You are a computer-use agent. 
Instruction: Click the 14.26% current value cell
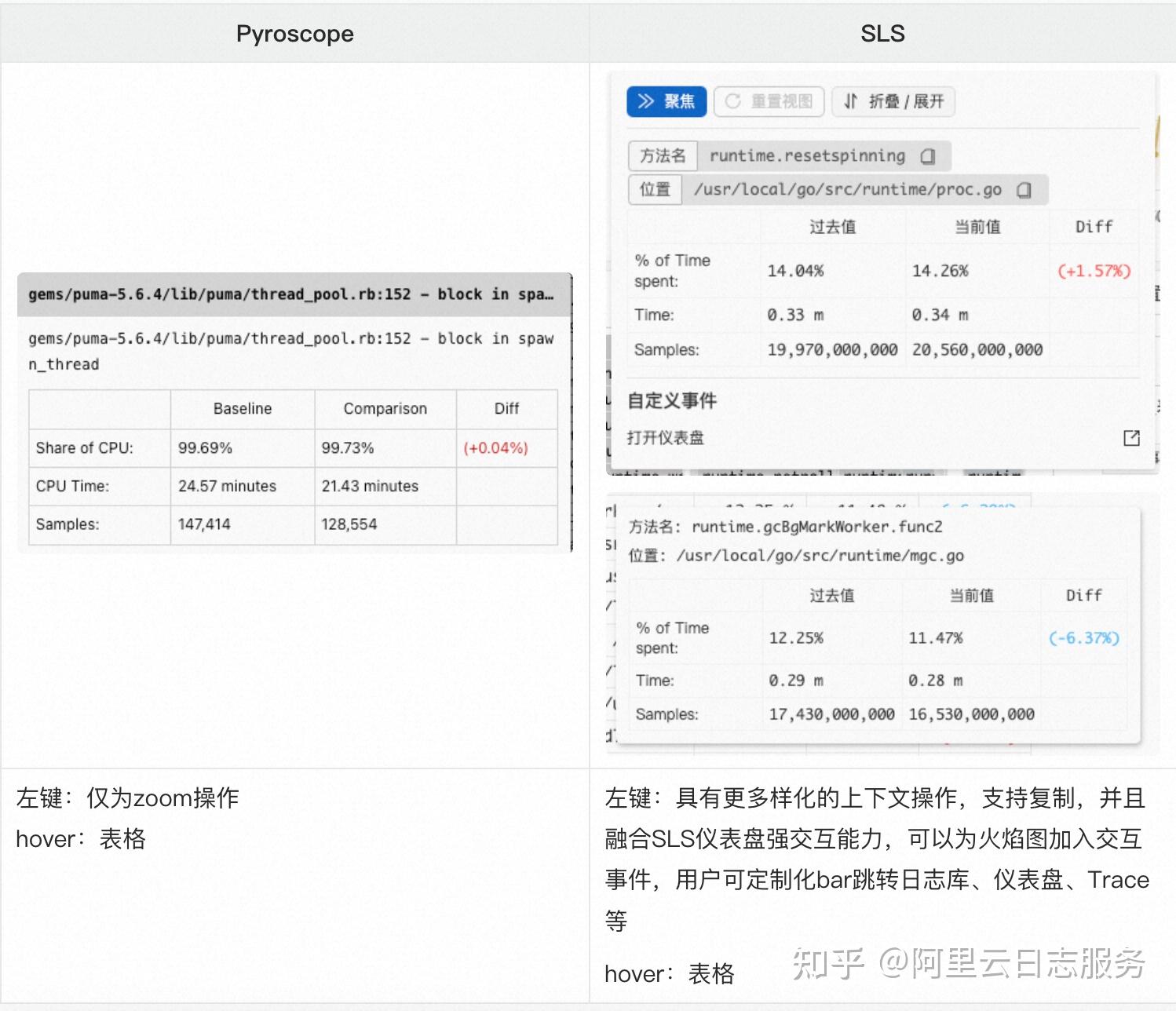point(940,271)
